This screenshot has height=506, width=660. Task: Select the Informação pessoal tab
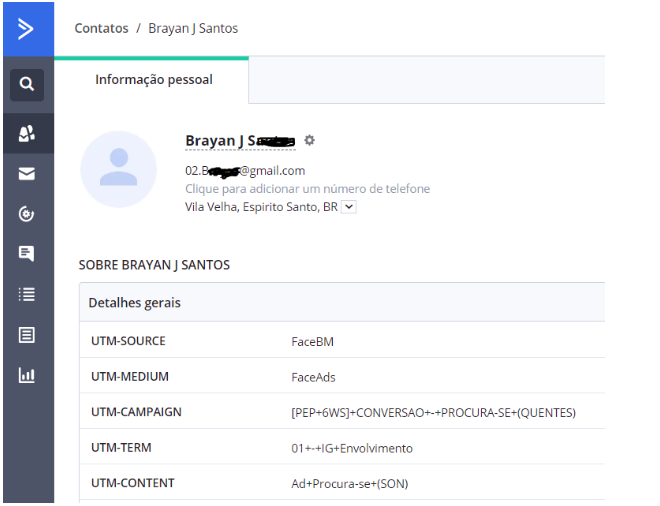coord(153,80)
